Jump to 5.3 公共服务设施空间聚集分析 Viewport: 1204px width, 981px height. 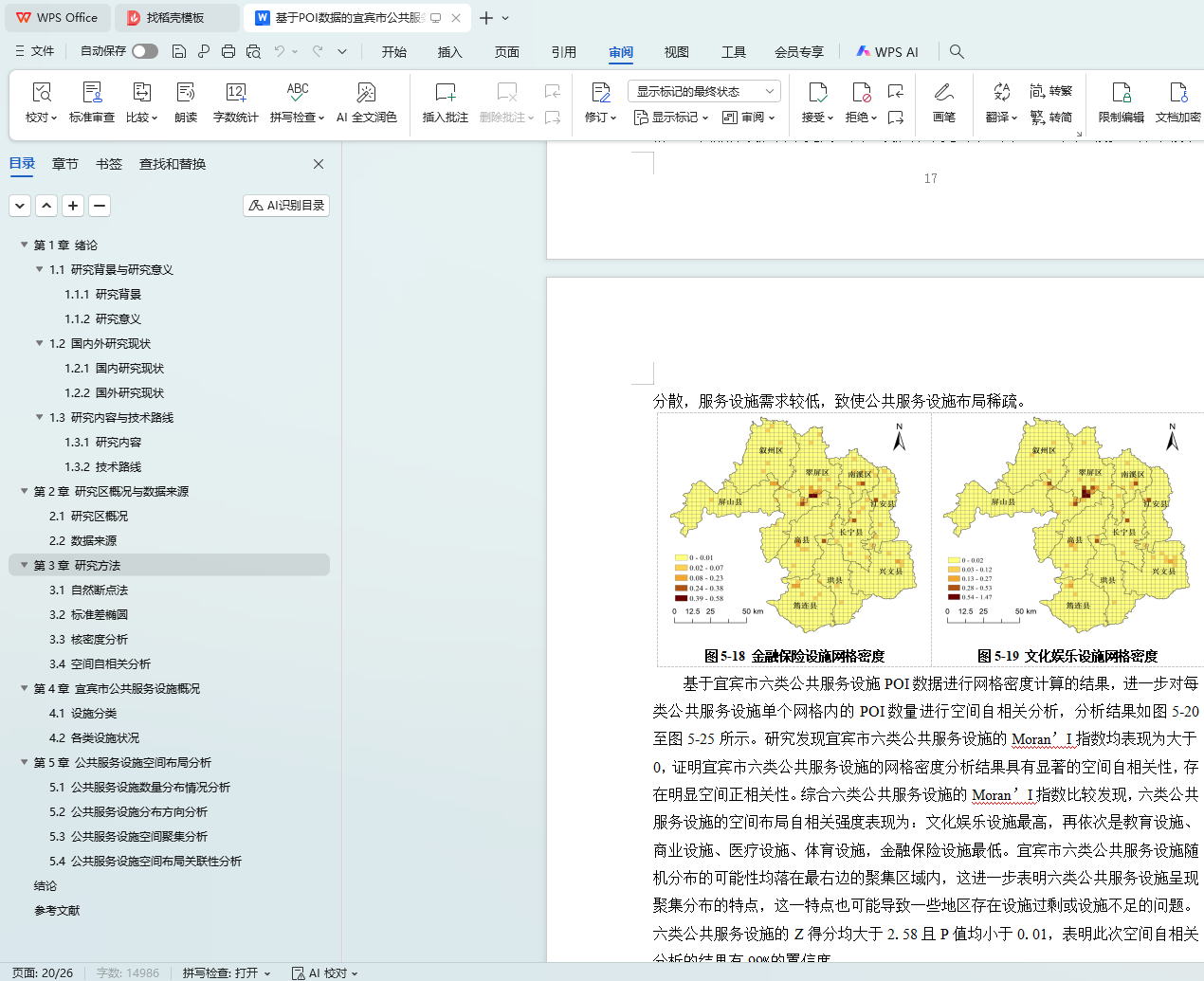[x=129, y=836]
